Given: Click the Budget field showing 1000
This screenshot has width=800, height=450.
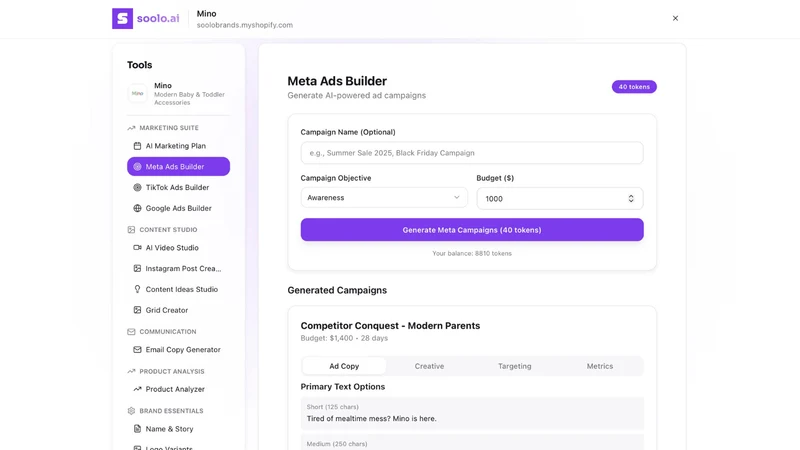Looking at the screenshot, I should point(560,198).
